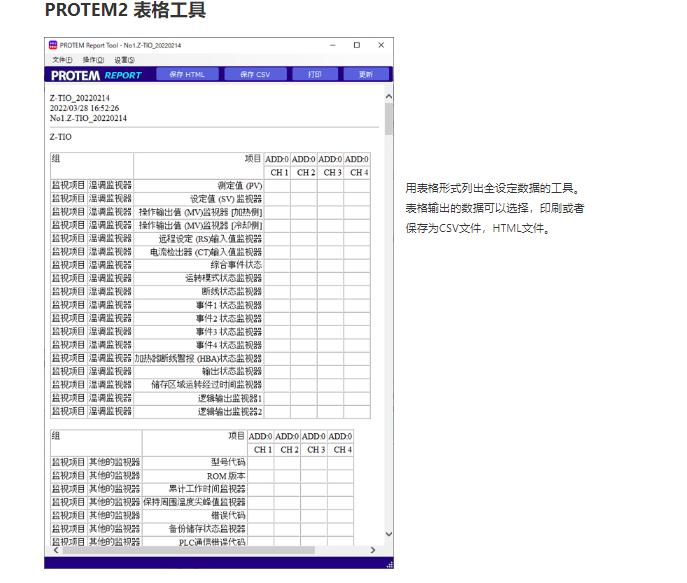Click the window resize grip icon
The width and height of the screenshot is (687, 583).
(390, 565)
